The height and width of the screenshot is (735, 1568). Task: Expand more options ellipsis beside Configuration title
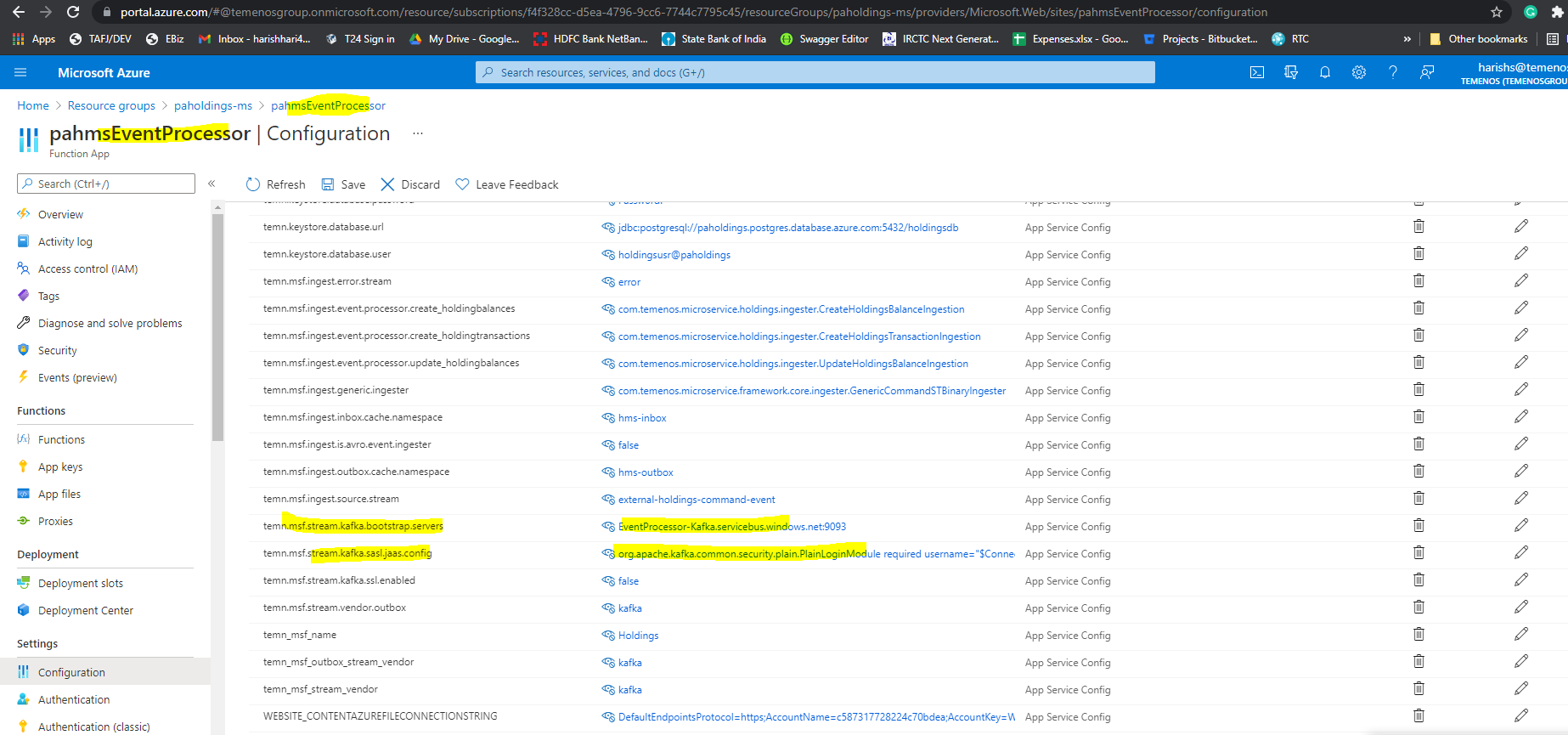(x=418, y=133)
